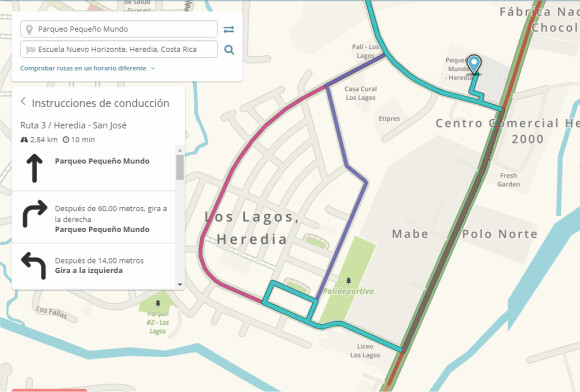The width and height of the screenshot is (580, 392).
Task: Select the first step Parqueo Pequeño Mundo
Action: pyautogui.click(x=94, y=168)
